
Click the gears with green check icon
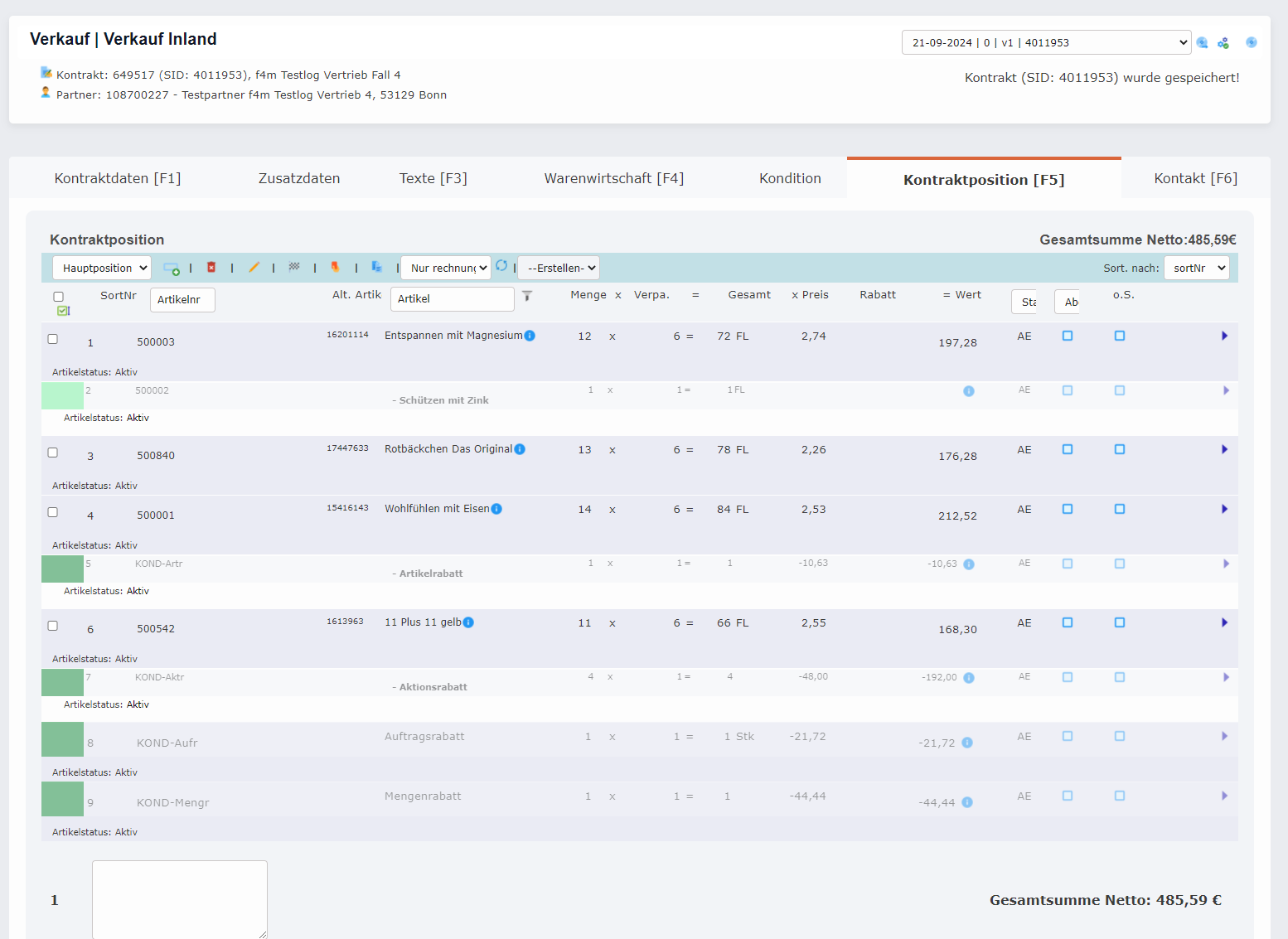point(1223,43)
